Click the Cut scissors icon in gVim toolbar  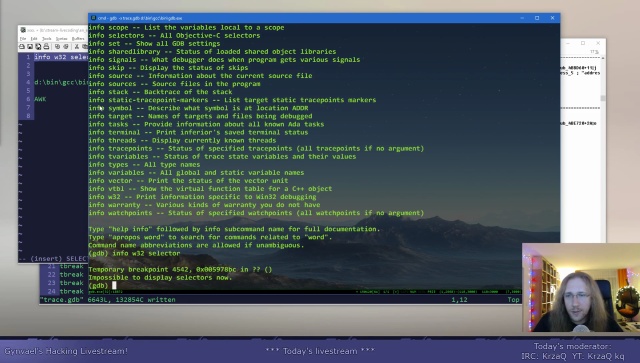[x=76, y=47]
